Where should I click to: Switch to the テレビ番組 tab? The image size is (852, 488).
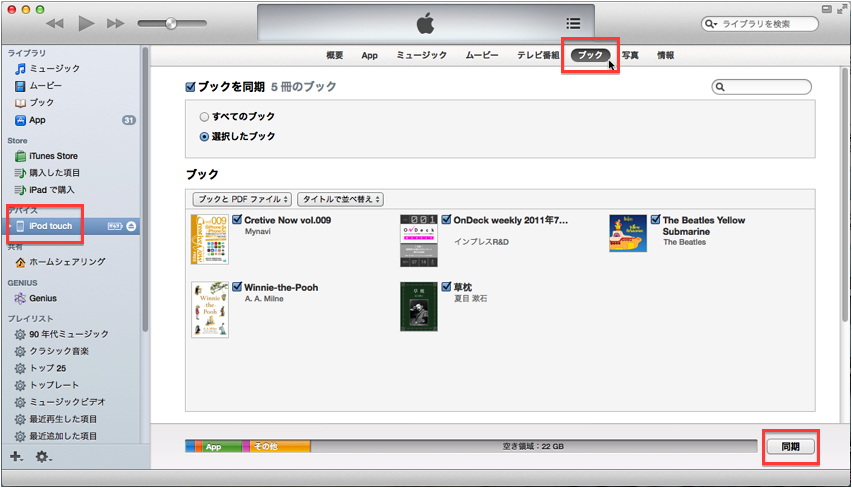tap(538, 55)
